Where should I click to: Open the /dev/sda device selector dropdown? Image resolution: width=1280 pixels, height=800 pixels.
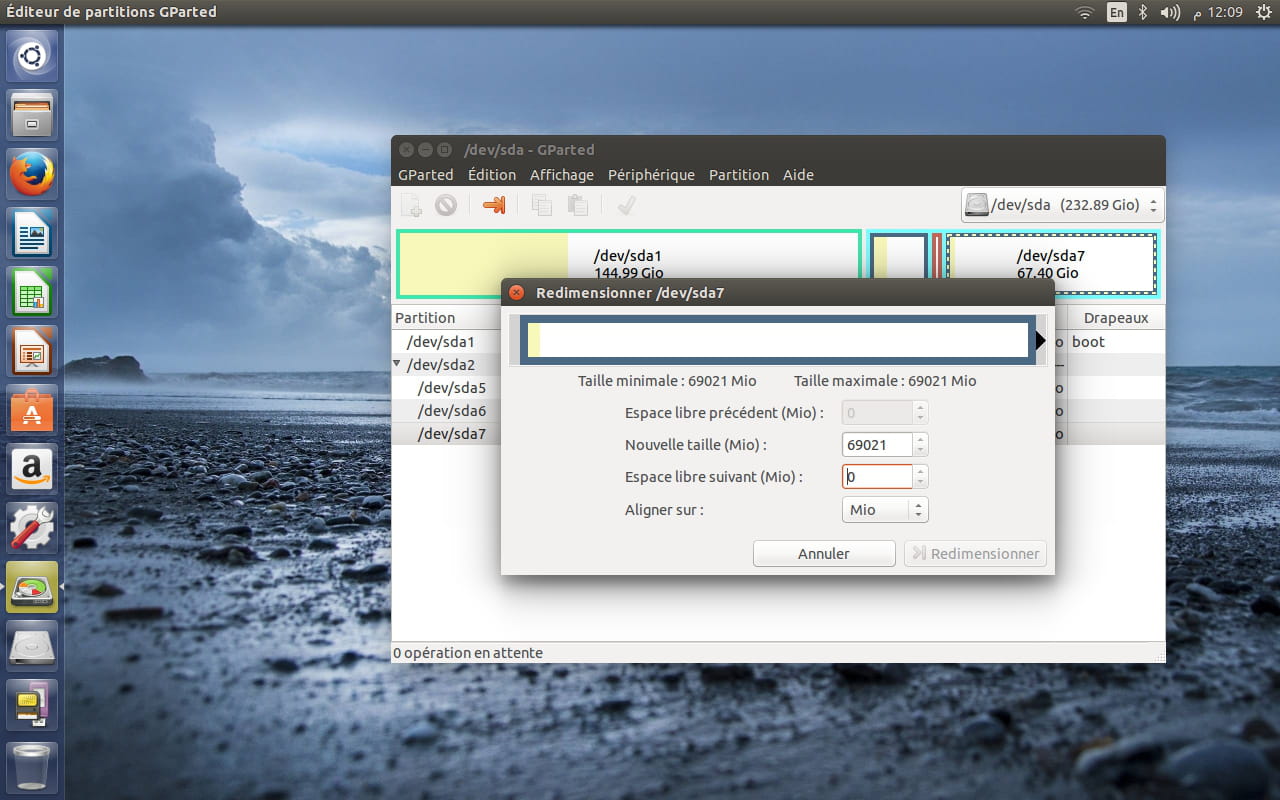(1063, 205)
